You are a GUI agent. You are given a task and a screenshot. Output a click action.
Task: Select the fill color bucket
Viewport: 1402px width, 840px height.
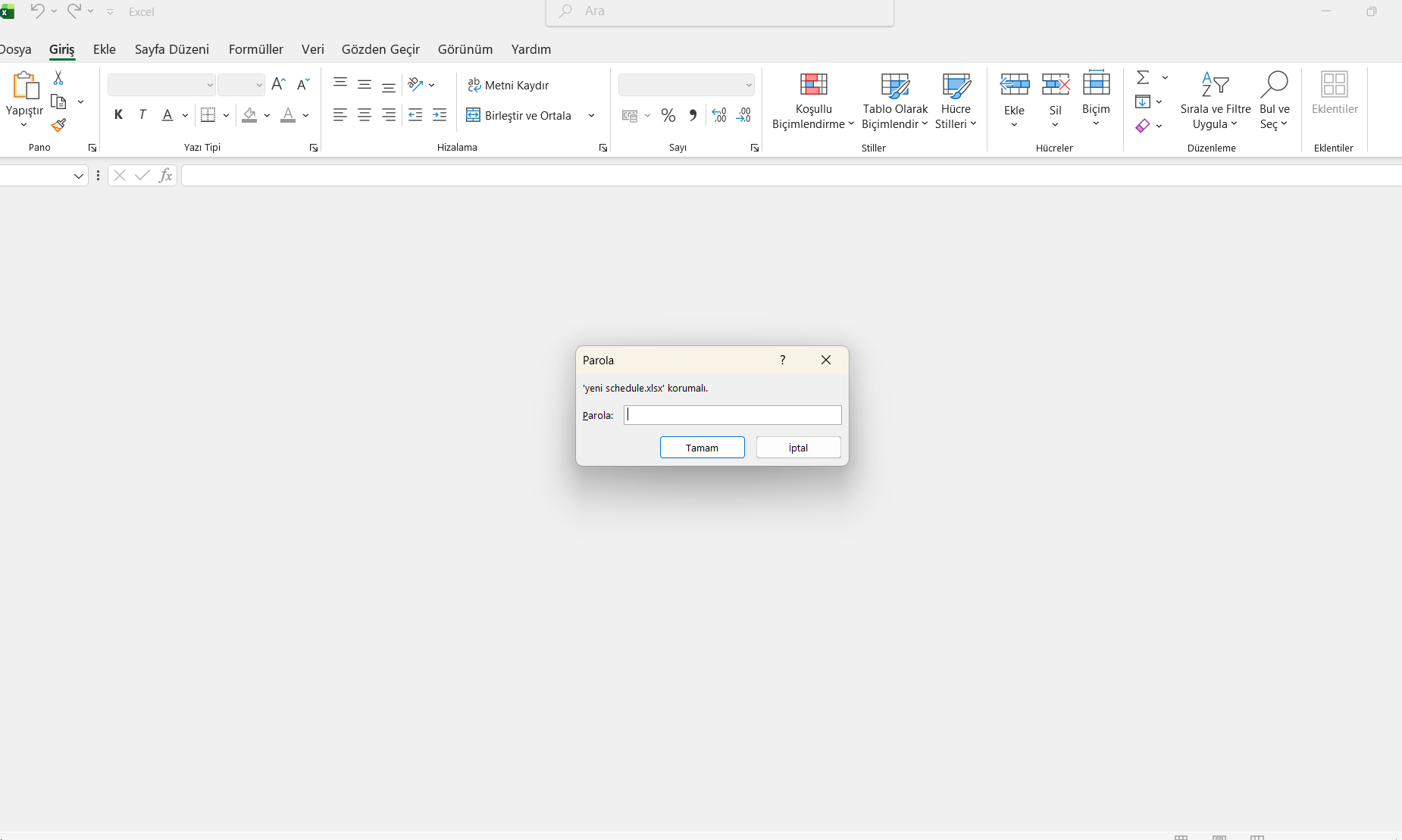click(249, 115)
